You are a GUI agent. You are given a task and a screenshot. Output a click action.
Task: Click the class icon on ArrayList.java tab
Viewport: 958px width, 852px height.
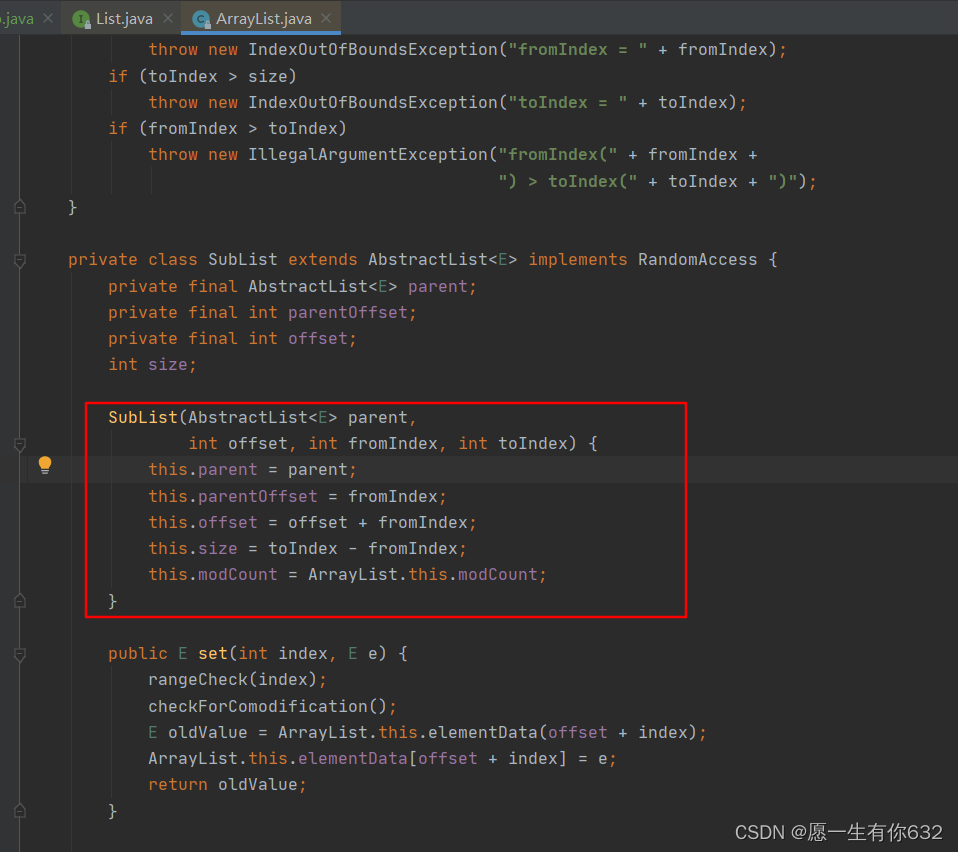(x=202, y=17)
